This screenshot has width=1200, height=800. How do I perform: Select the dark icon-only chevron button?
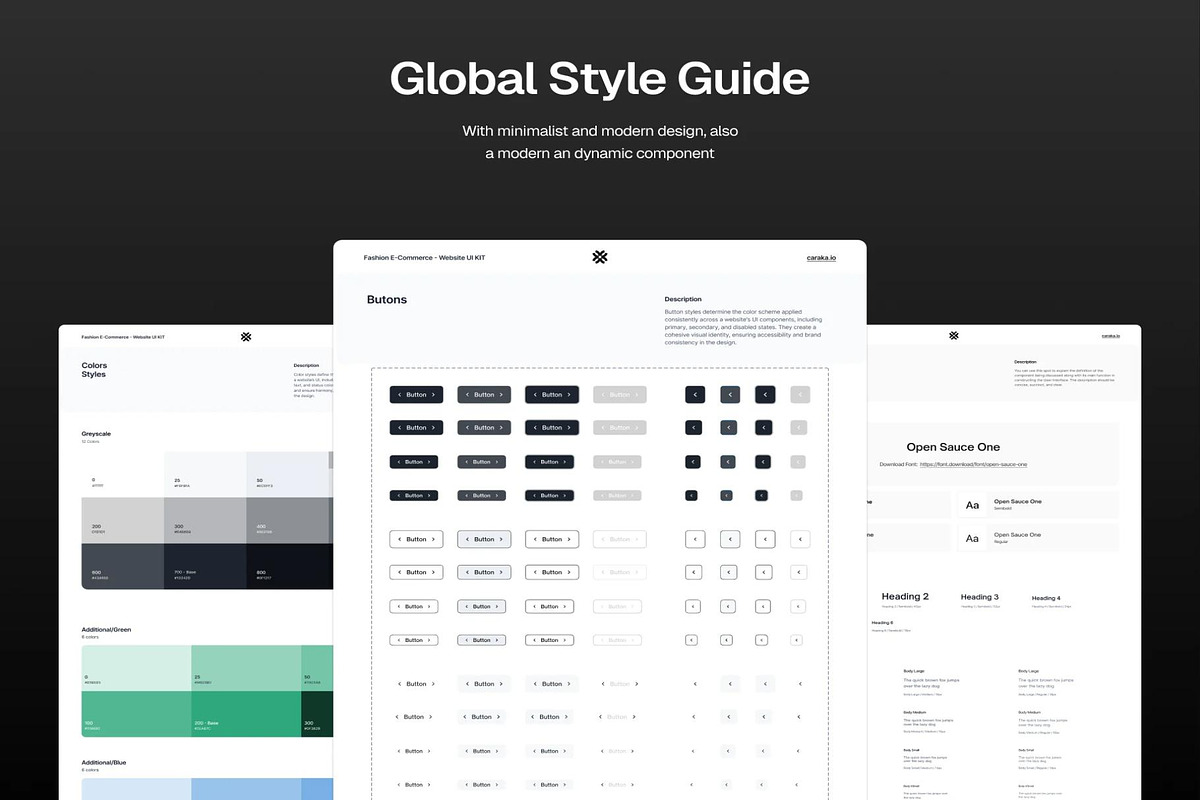695,394
